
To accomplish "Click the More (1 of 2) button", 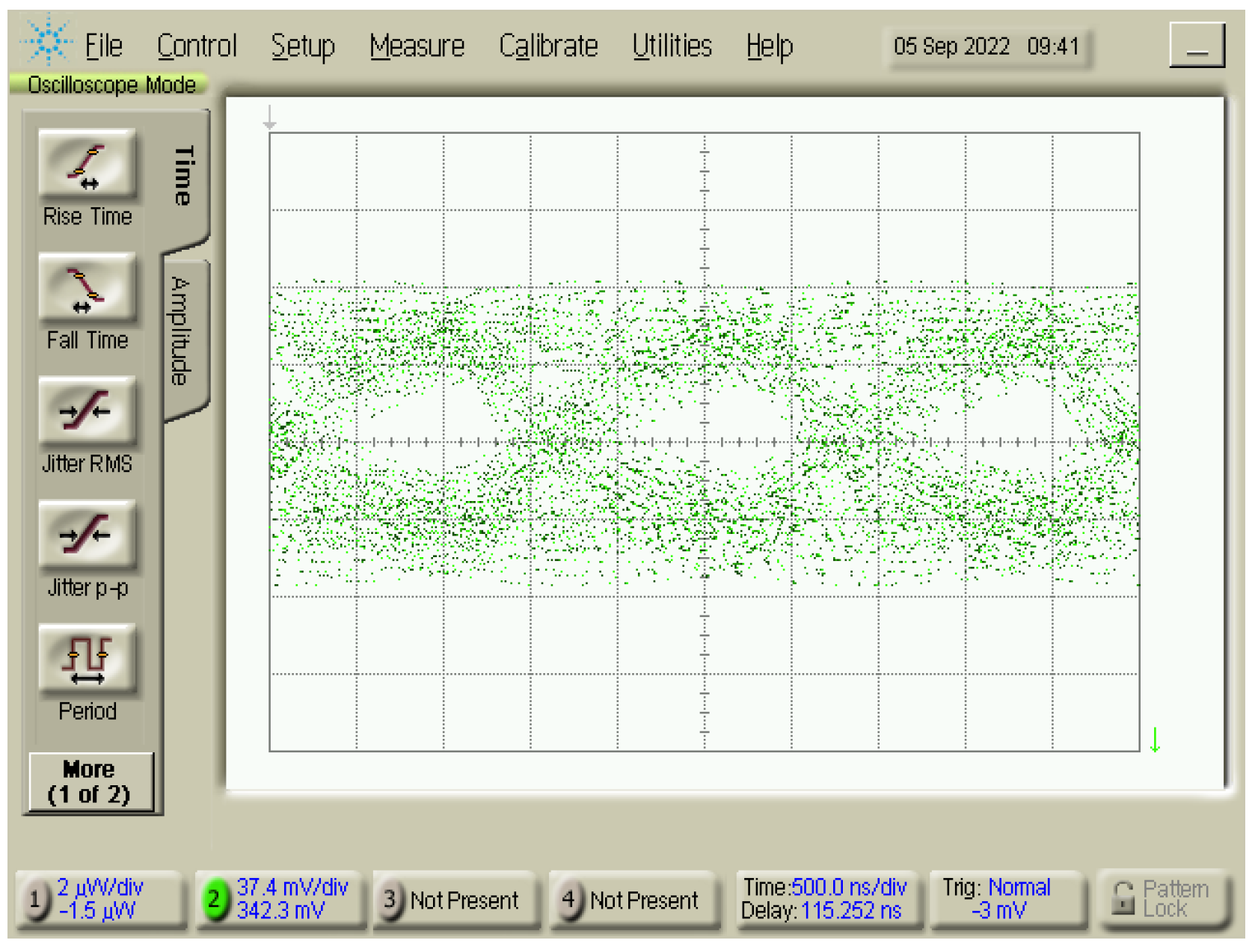I will pyautogui.click(x=90, y=781).
